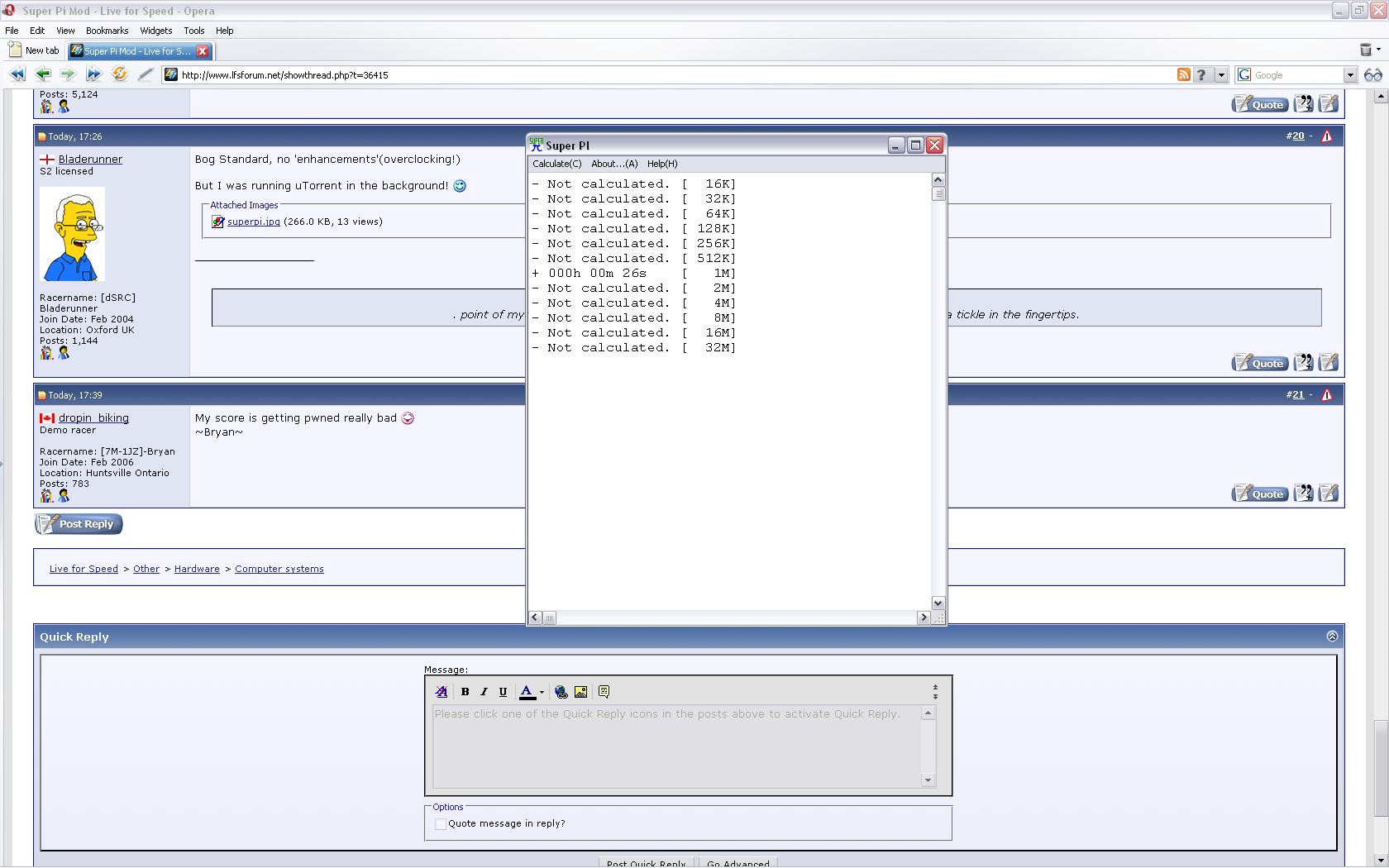This screenshot has width=1389, height=868.
Task: Click the editor size stepper arrows
Action: click(x=935, y=691)
